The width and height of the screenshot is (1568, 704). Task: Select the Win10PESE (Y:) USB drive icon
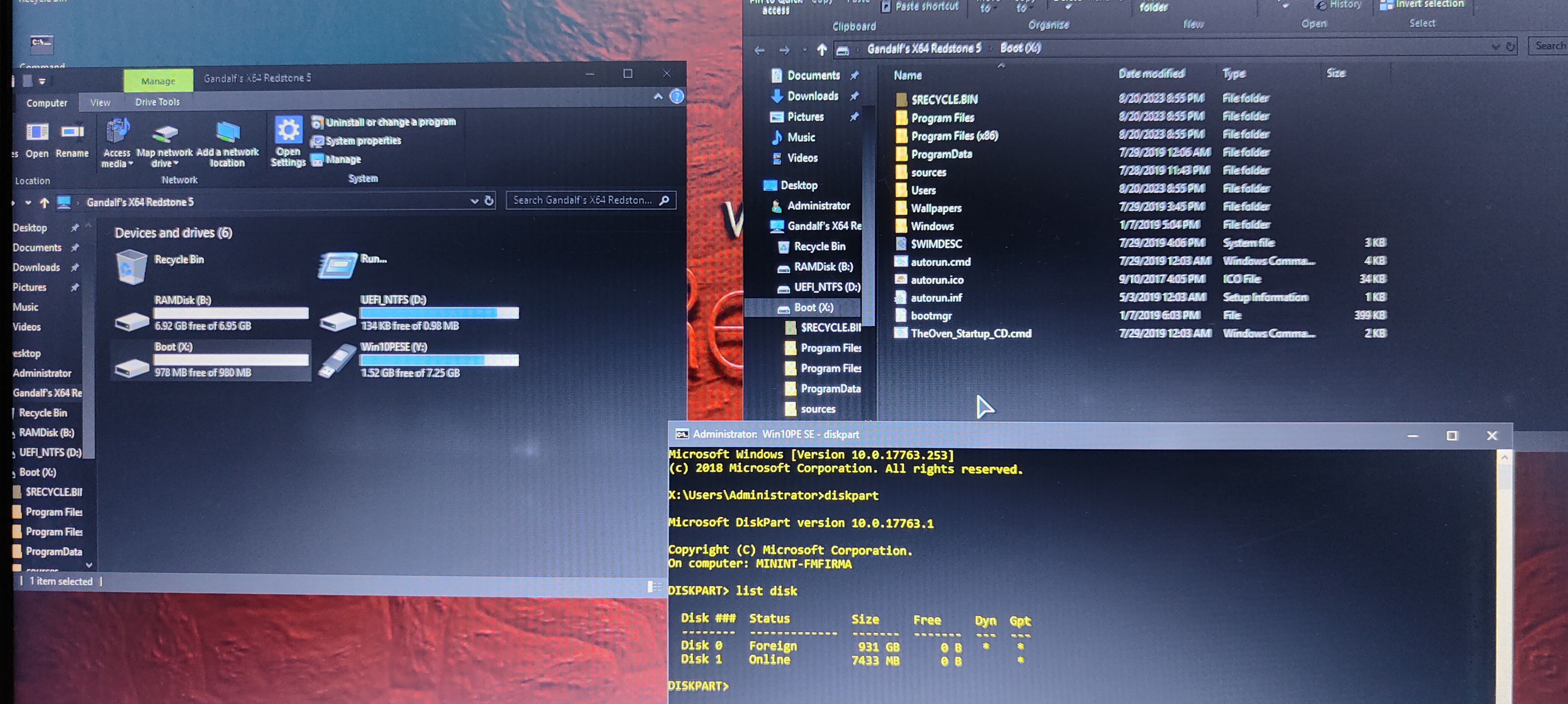coord(338,360)
